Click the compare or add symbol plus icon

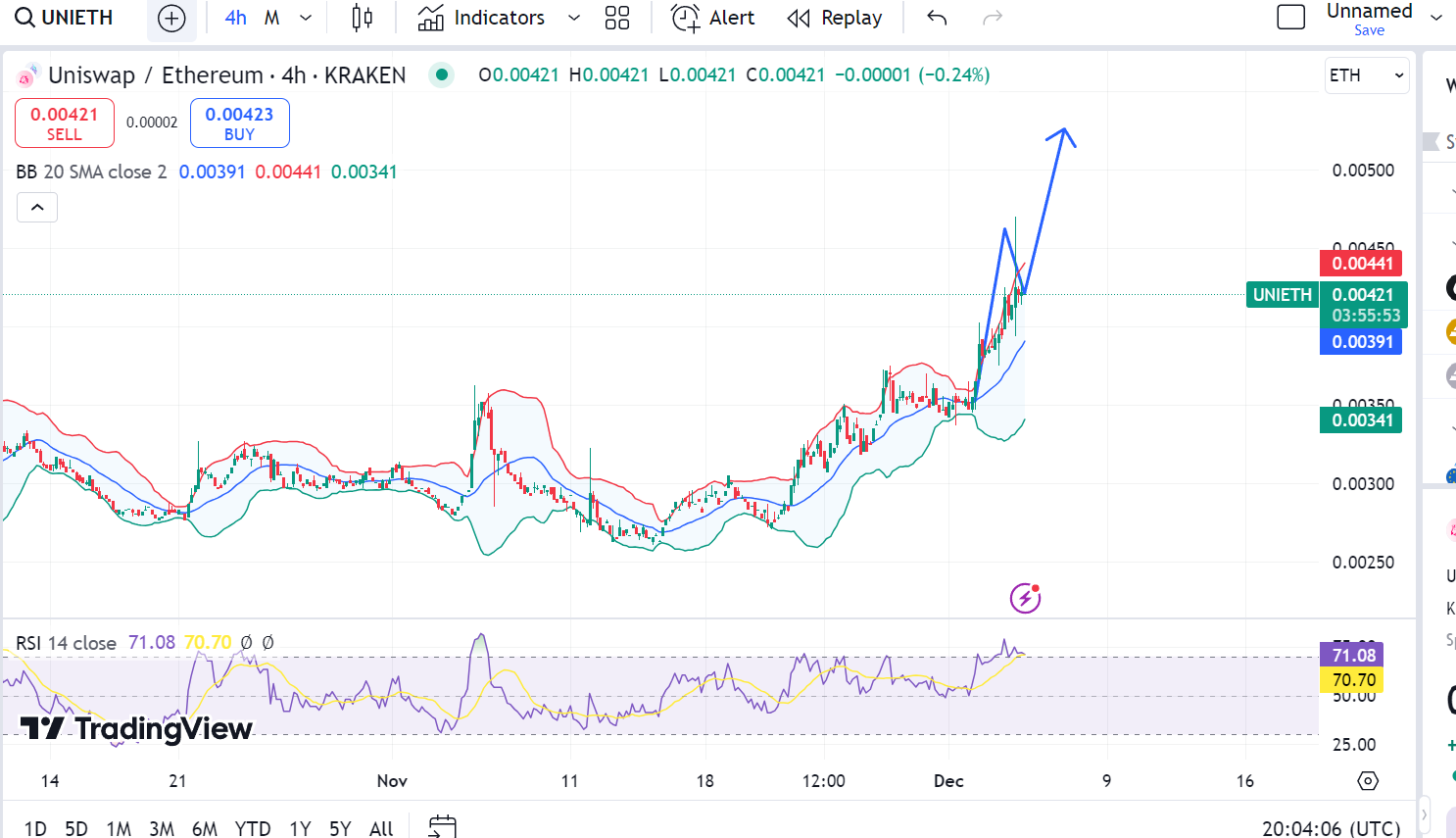click(x=171, y=18)
